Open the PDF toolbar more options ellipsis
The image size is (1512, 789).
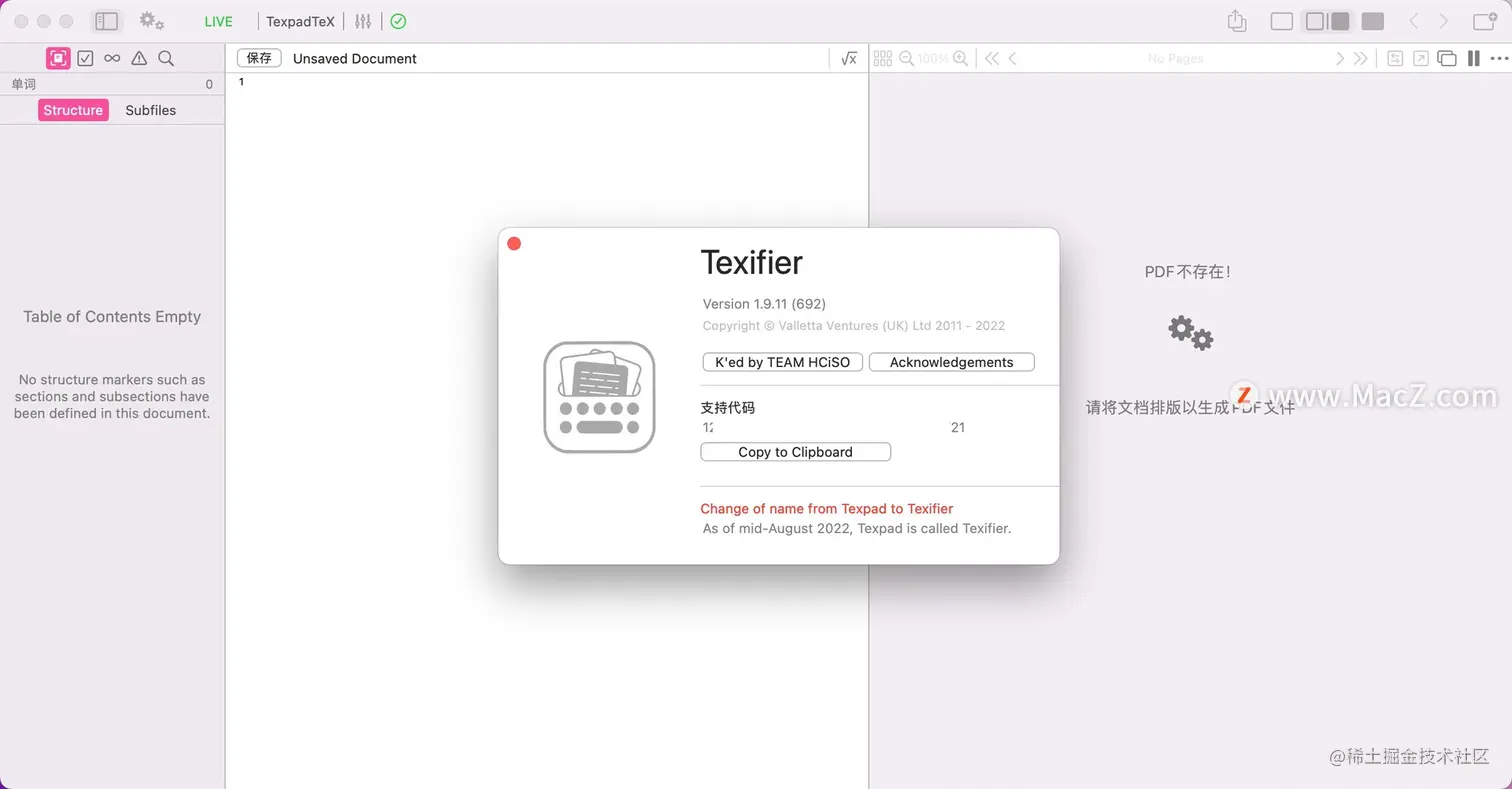(x=1498, y=58)
